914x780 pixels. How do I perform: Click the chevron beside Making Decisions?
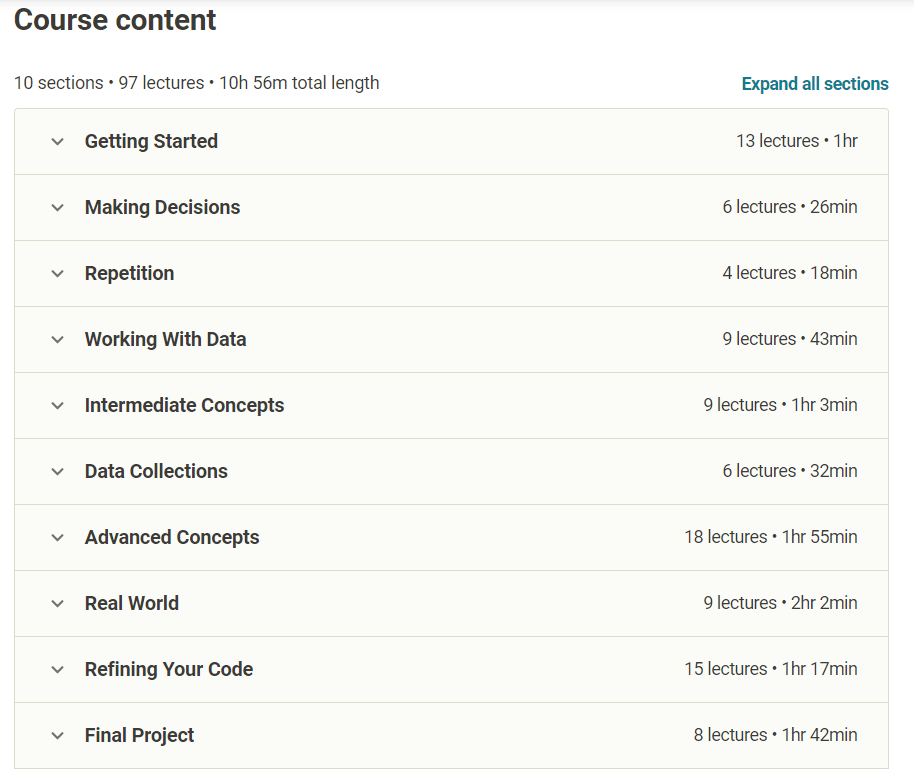[x=58, y=208]
